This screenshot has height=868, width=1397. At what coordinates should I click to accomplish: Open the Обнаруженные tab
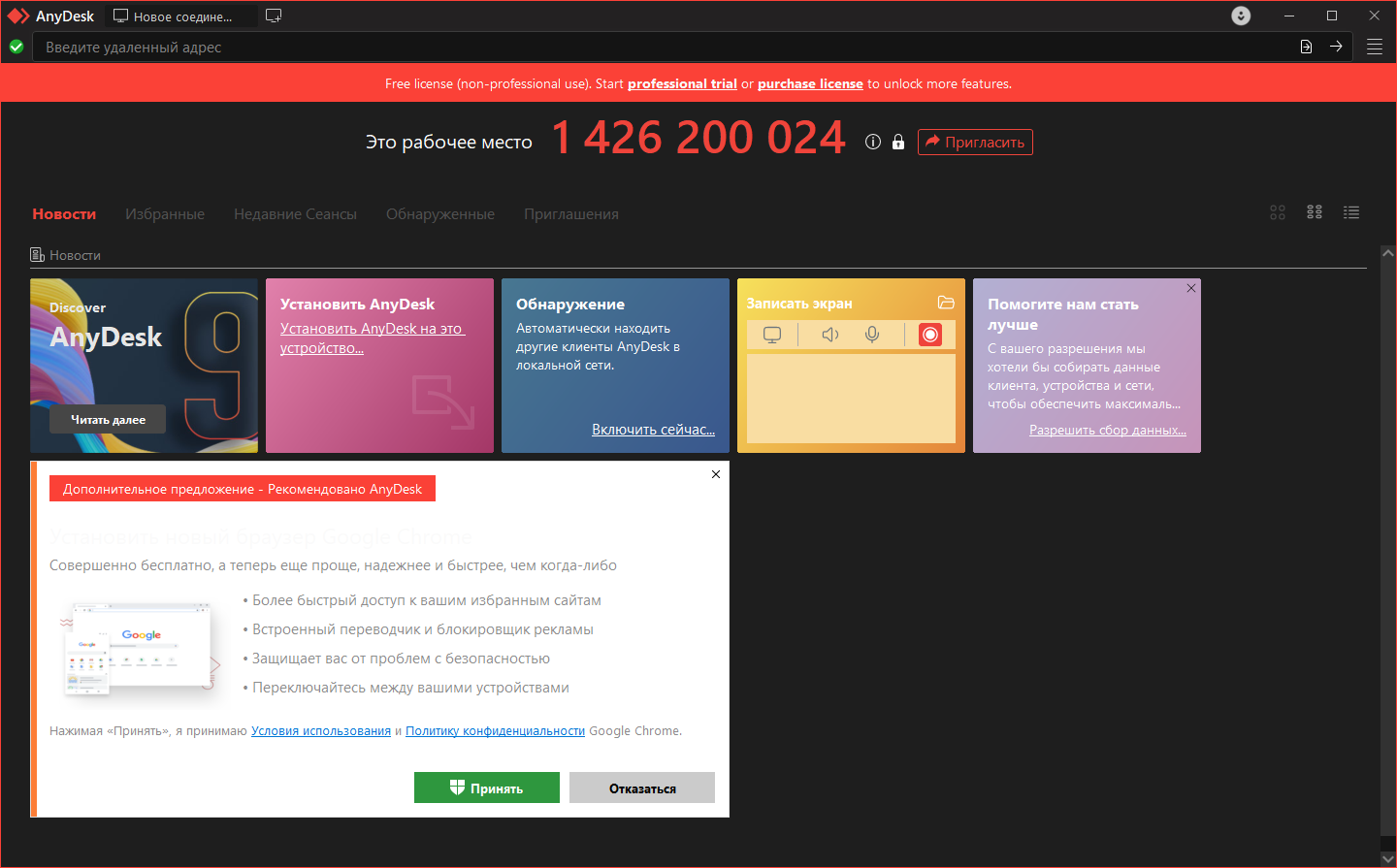click(440, 213)
